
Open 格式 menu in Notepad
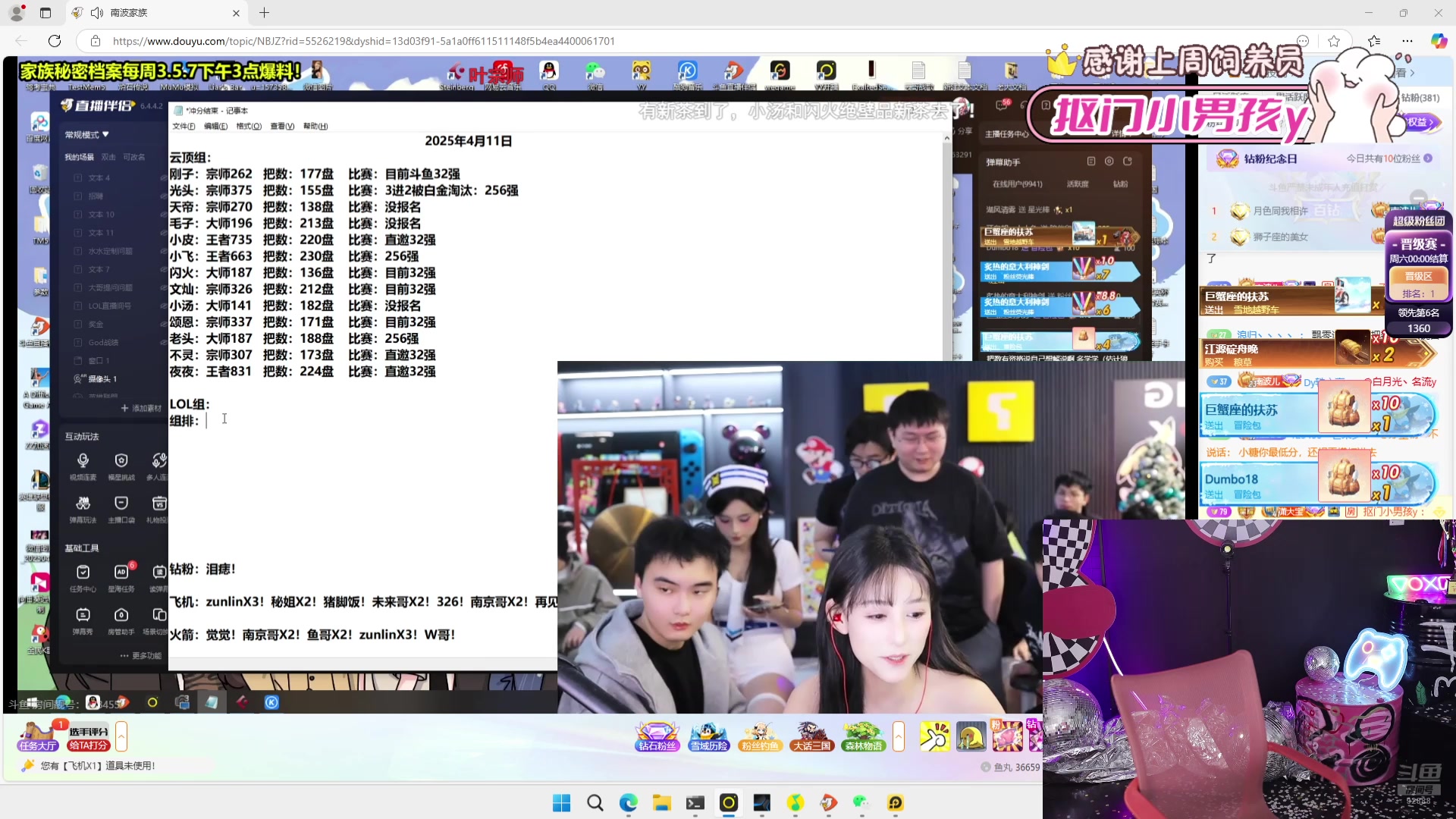click(x=249, y=126)
